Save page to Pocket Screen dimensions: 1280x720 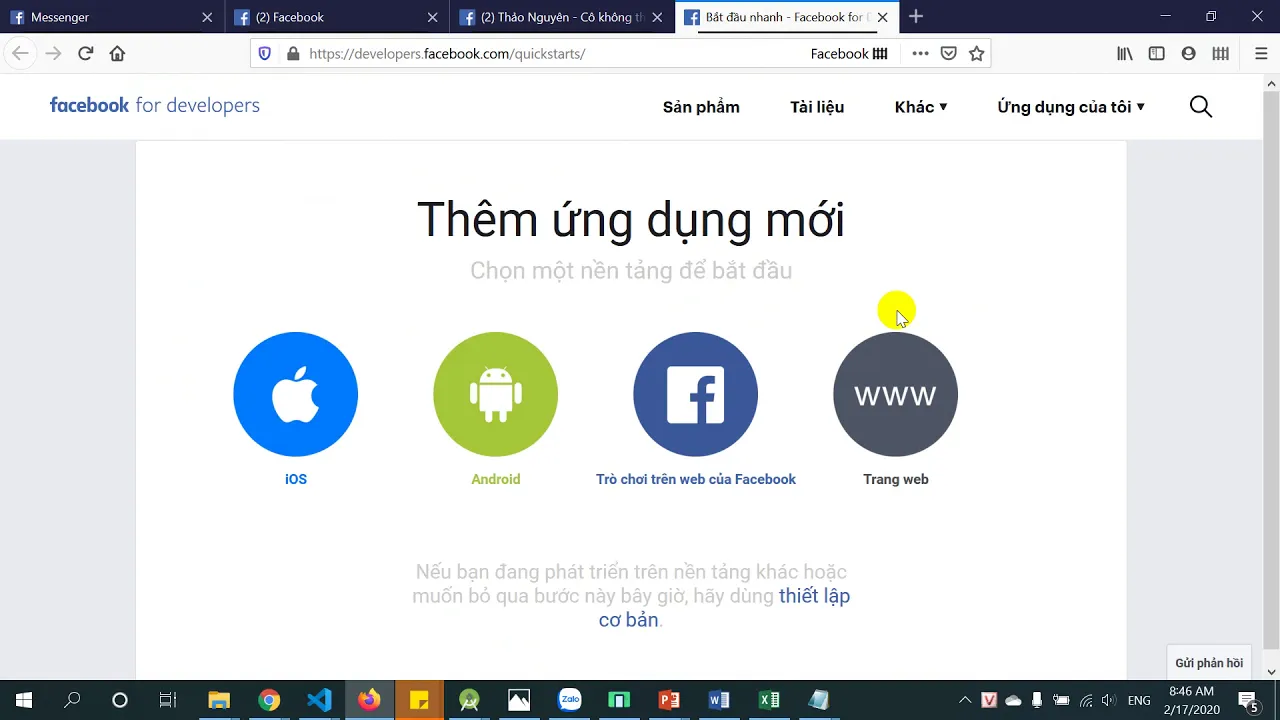pos(948,54)
